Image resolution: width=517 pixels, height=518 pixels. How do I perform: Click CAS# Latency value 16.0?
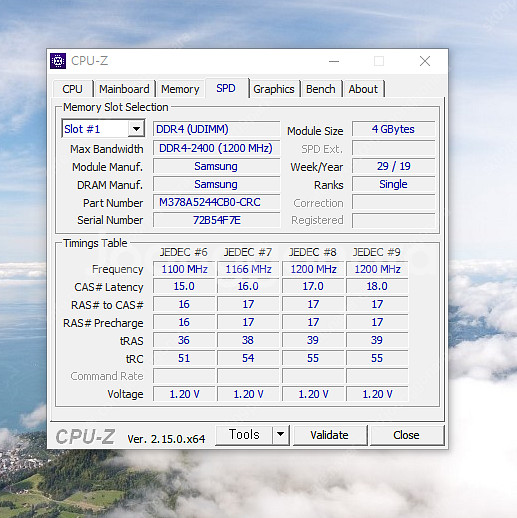coord(248,286)
